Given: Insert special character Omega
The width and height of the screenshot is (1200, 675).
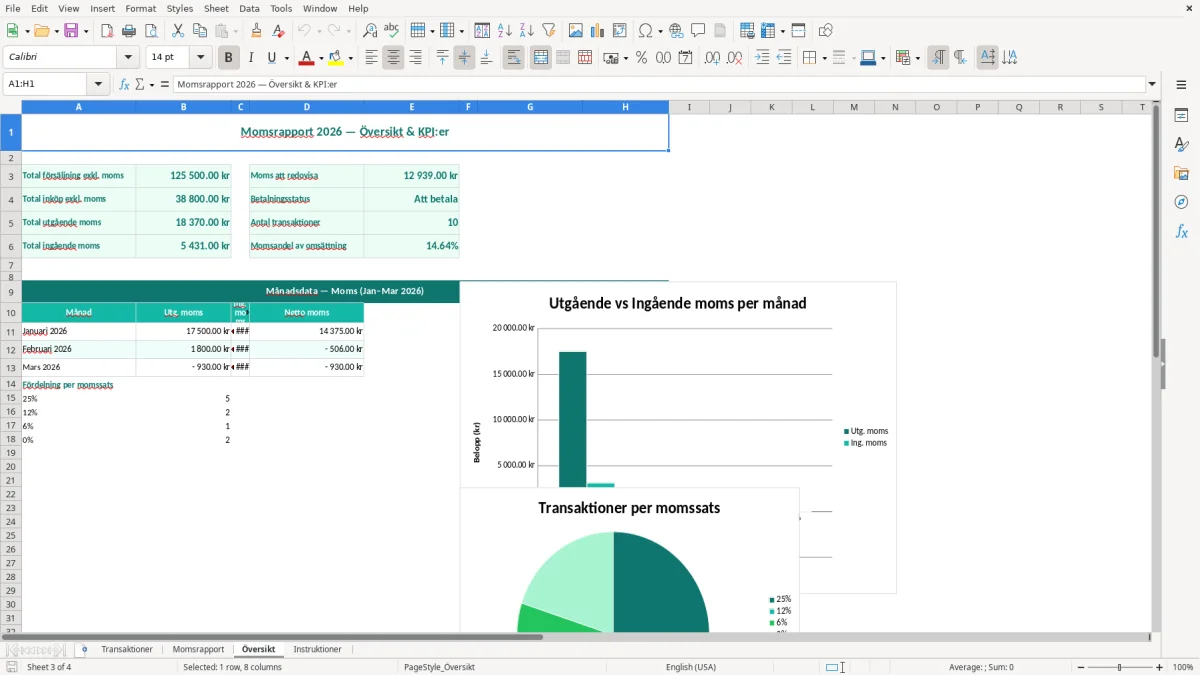Looking at the screenshot, I should click(x=645, y=31).
